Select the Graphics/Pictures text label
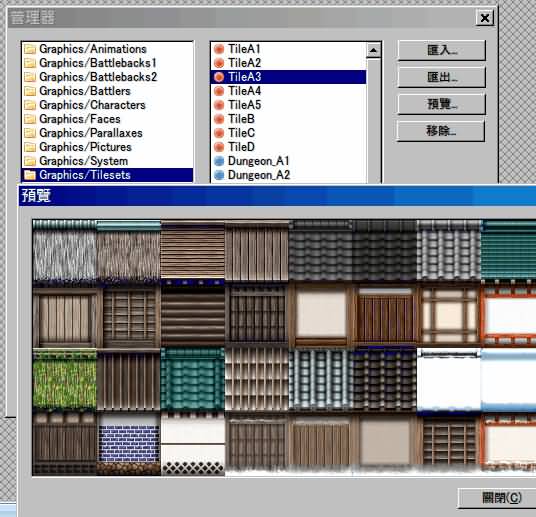The width and height of the screenshot is (536, 517). pos(85,147)
